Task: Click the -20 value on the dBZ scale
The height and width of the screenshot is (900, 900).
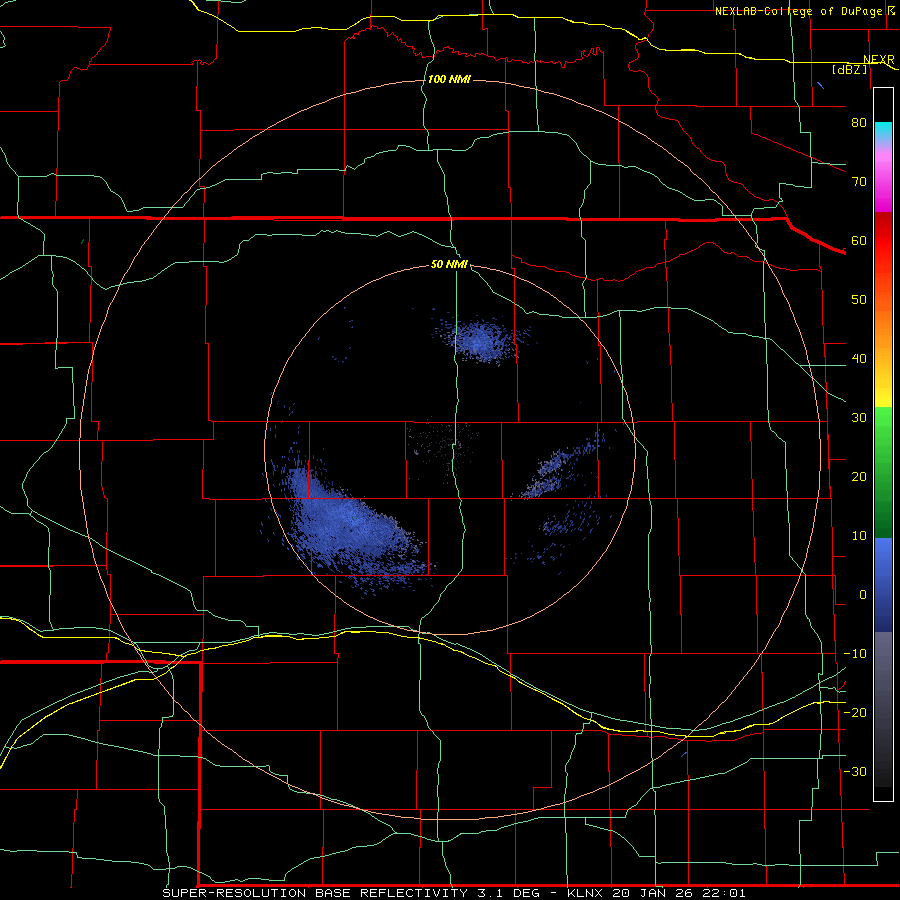Action: tap(855, 712)
